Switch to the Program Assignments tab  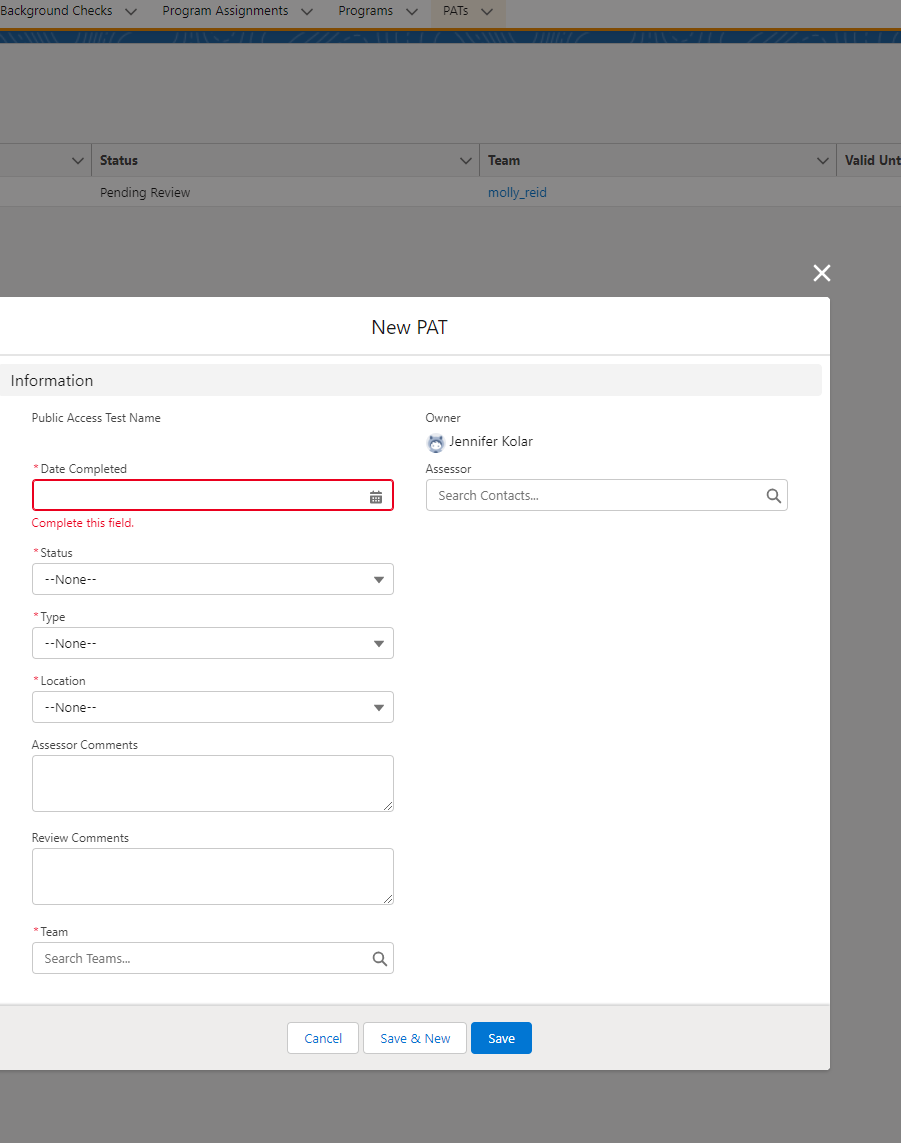pyautogui.click(x=224, y=11)
